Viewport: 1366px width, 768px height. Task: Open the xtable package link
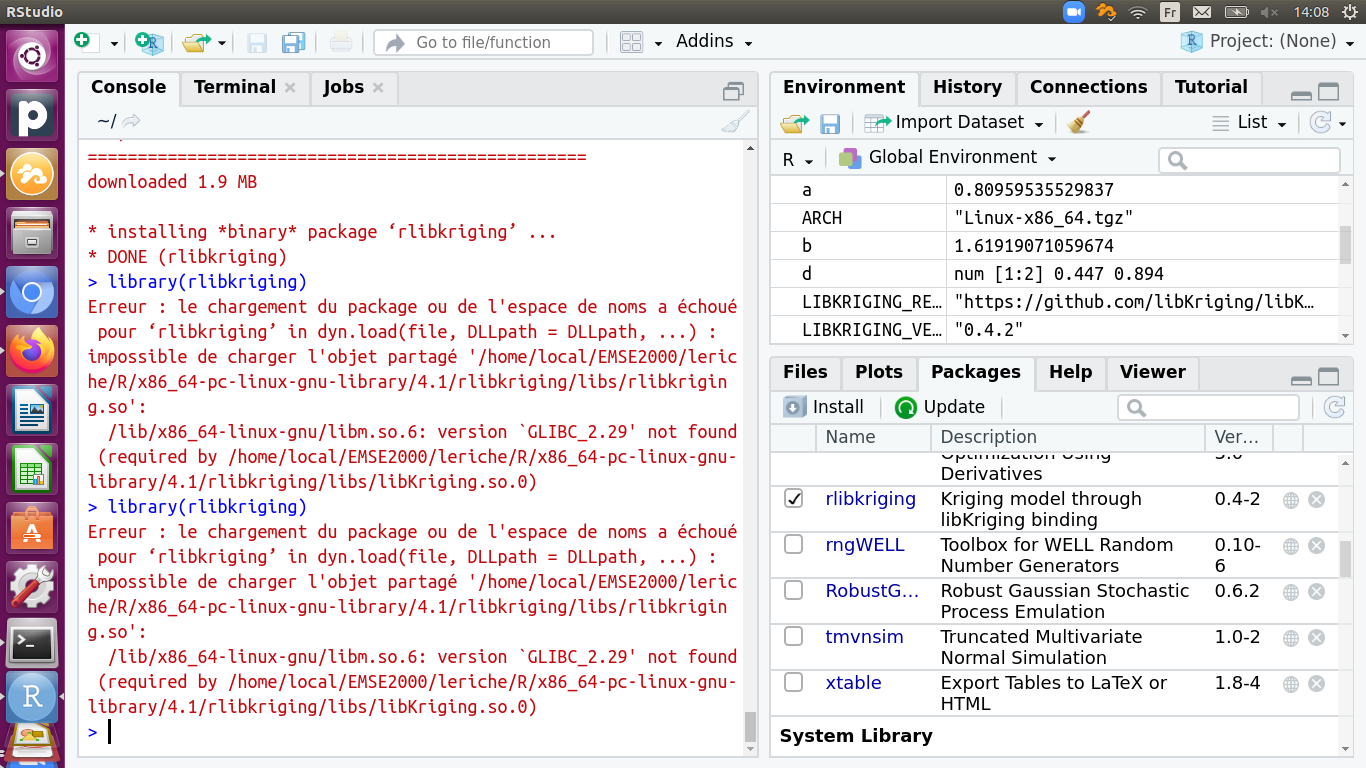tap(853, 683)
